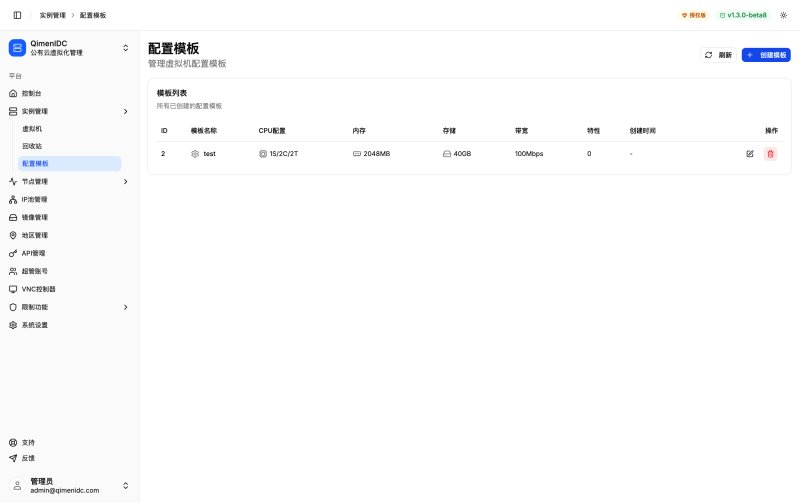This screenshot has width=800, height=503.
Task: Click the 1S/2C/2T CPU value
Action: click(x=284, y=154)
